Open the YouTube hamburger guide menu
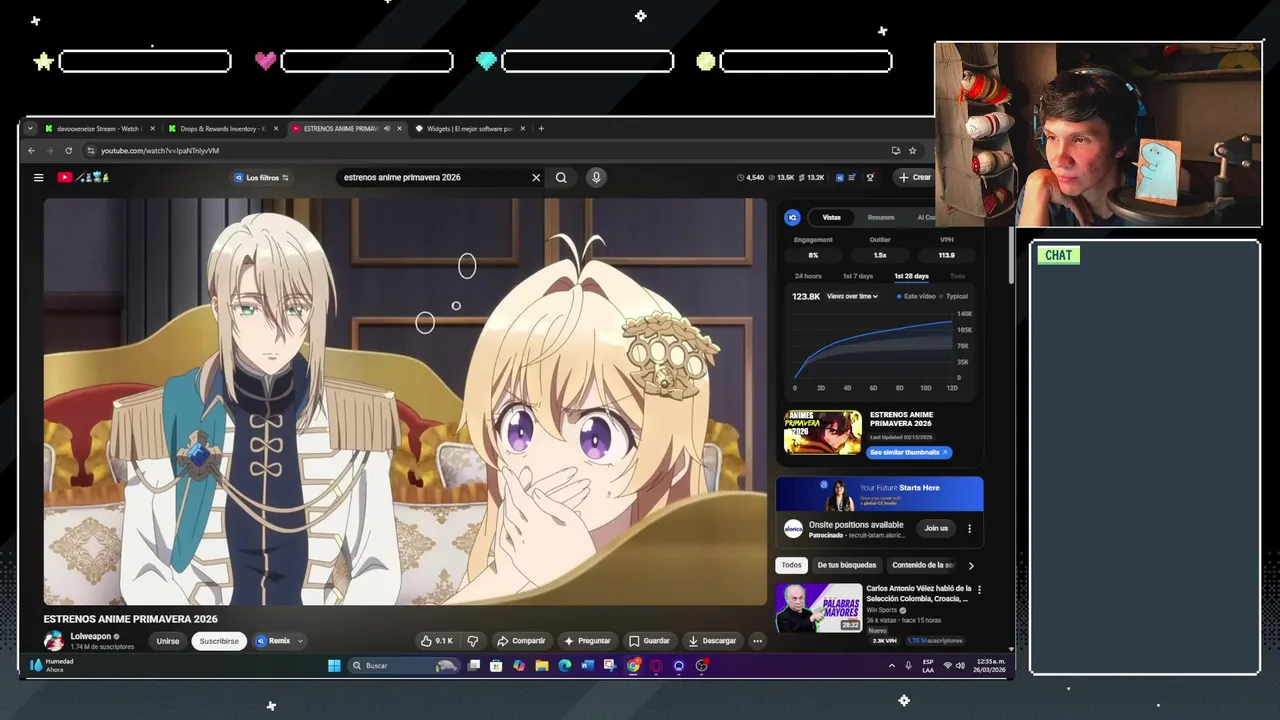 (38, 177)
